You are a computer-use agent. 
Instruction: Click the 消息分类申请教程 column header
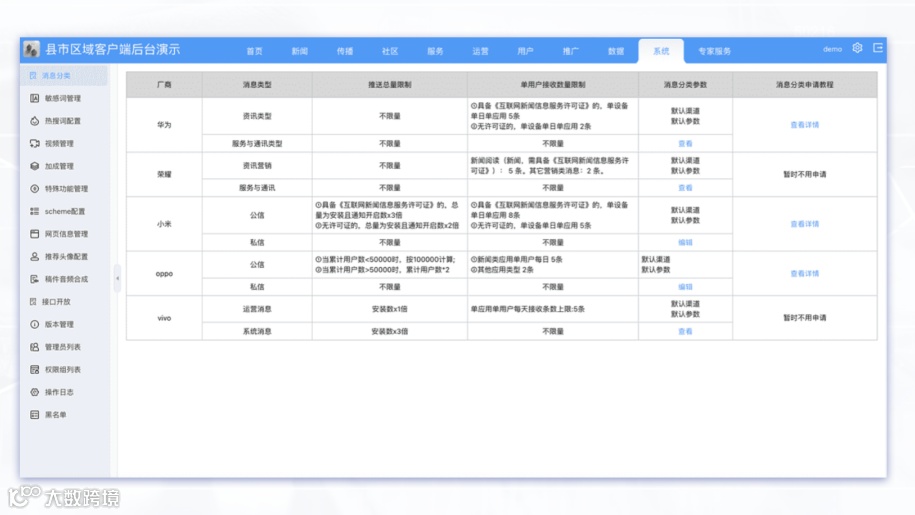[805, 85]
